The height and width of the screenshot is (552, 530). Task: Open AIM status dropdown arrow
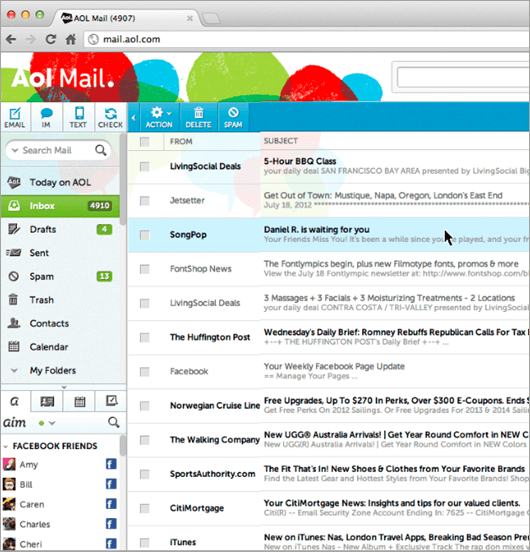pos(52,423)
